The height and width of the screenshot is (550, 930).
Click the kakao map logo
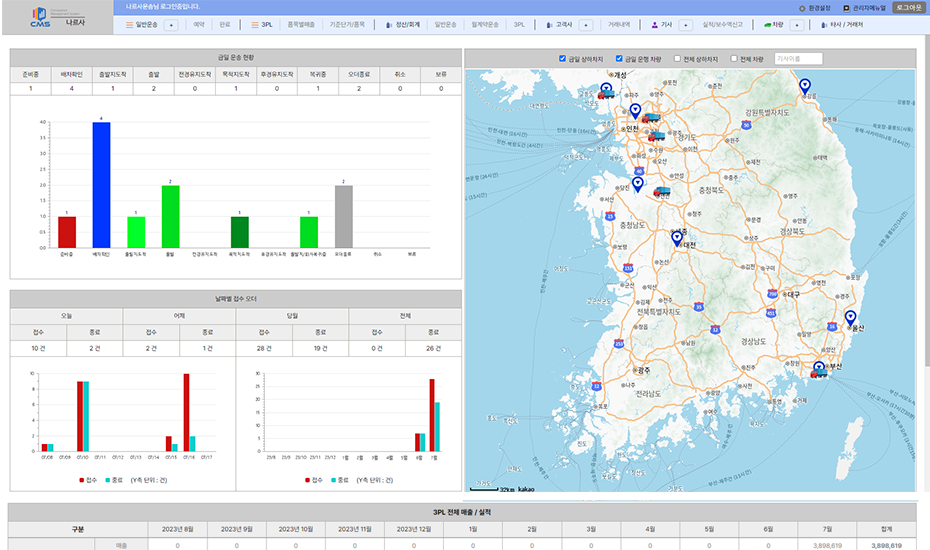point(526,489)
